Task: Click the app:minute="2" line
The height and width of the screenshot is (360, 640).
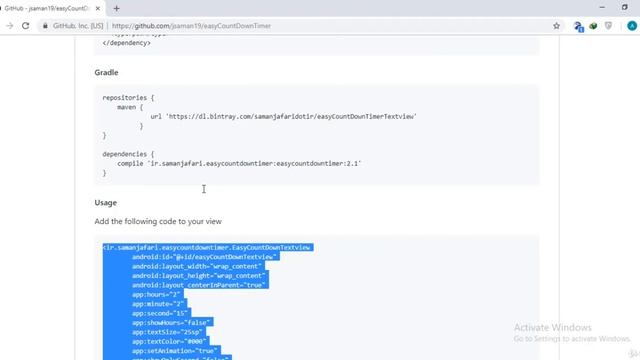Action: [x=159, y=304]
